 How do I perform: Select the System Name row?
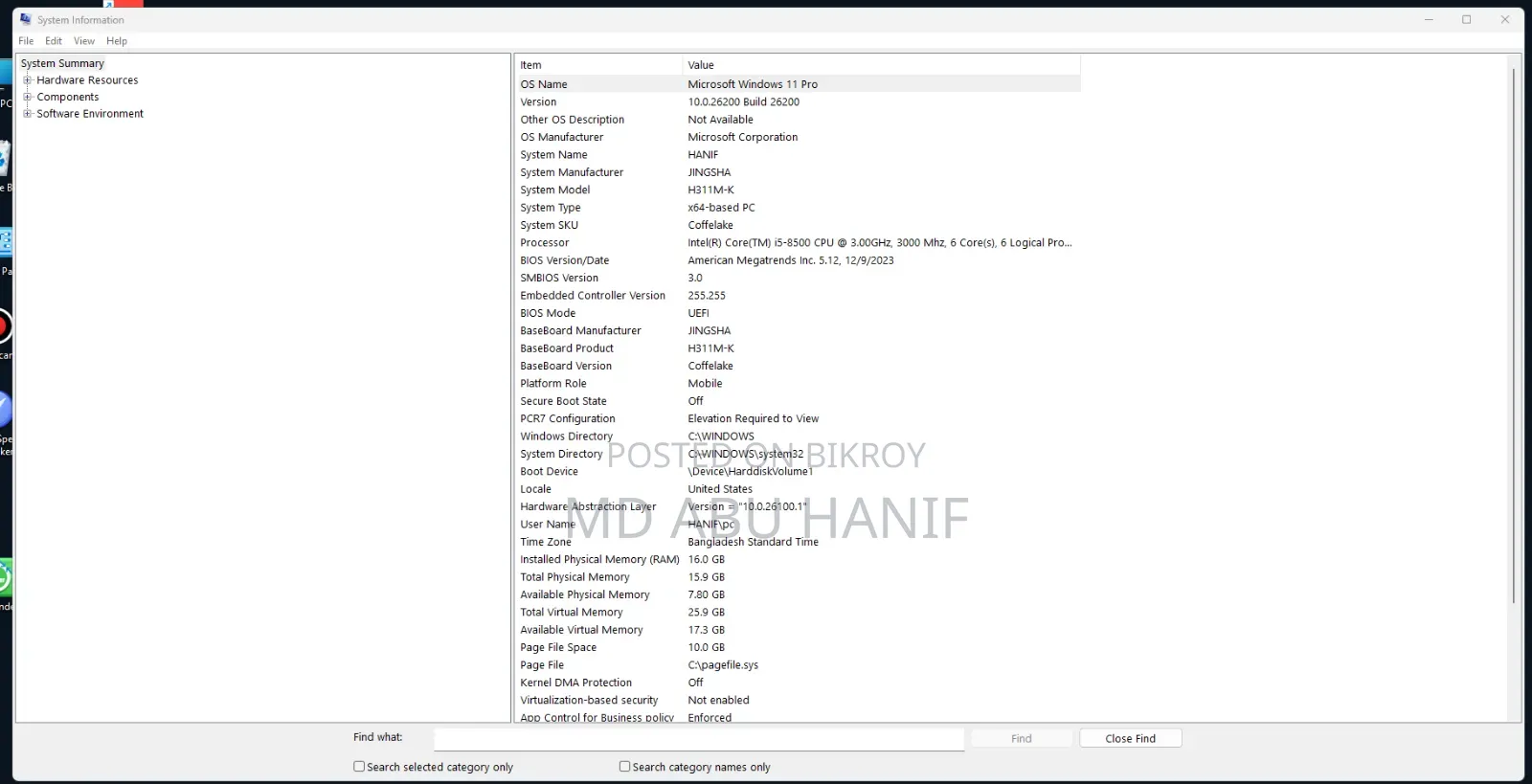[798, 154]
